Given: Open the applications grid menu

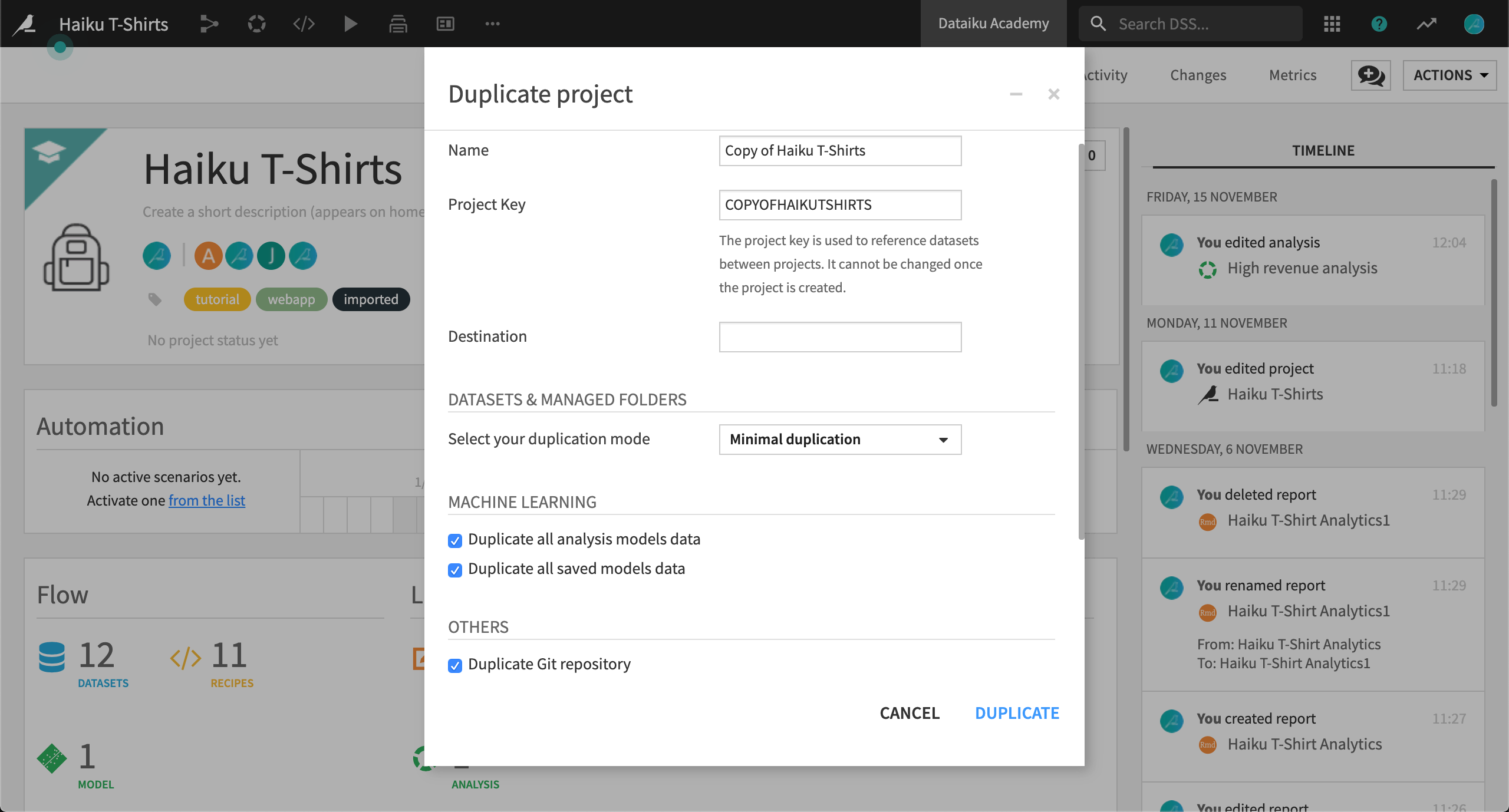Looking at the screenshot, I should point(1332,24).
